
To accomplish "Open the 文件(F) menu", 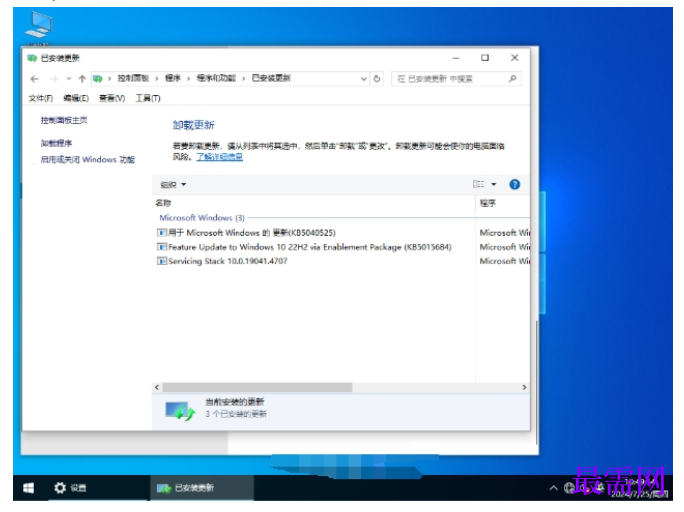I will tap(41, 98).
